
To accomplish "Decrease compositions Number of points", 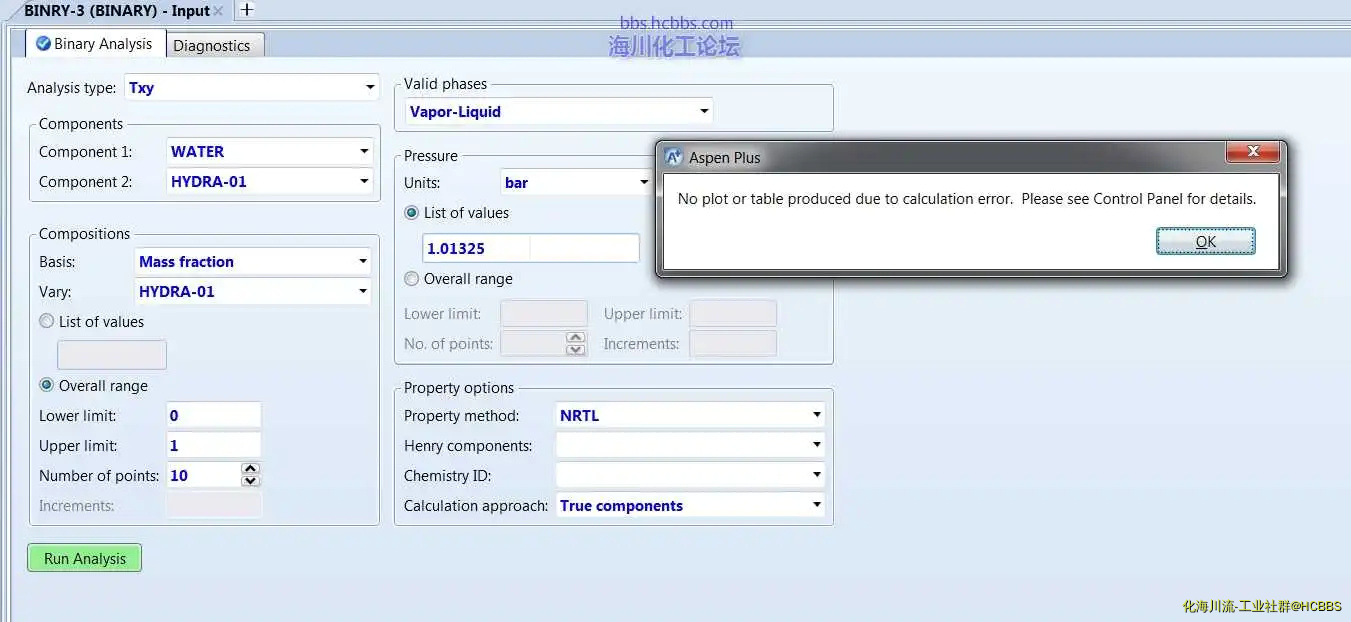I will (x=251, y=481).
